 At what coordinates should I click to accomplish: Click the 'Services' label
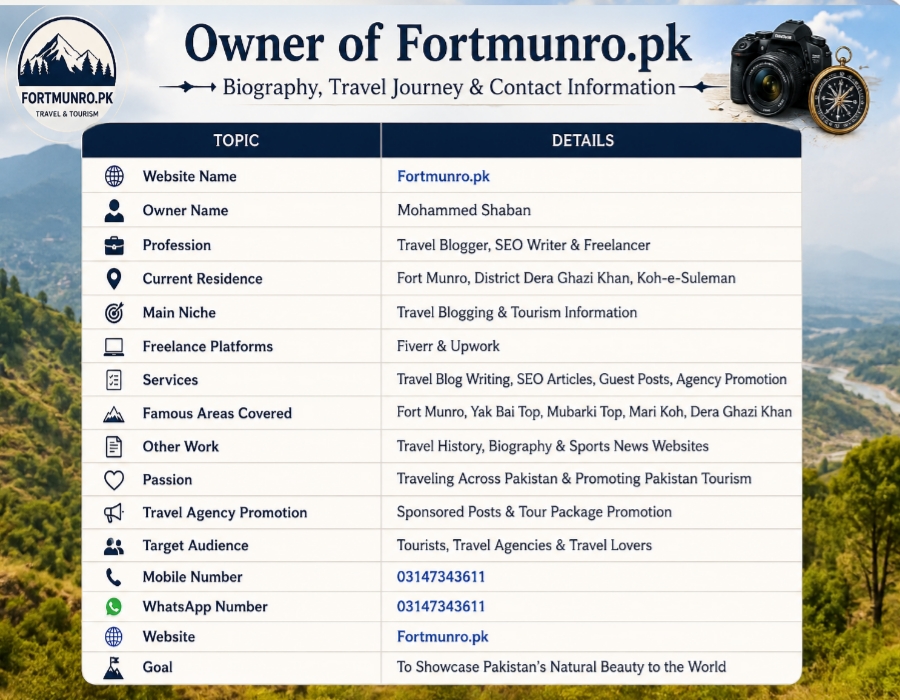tap(170, 380)
